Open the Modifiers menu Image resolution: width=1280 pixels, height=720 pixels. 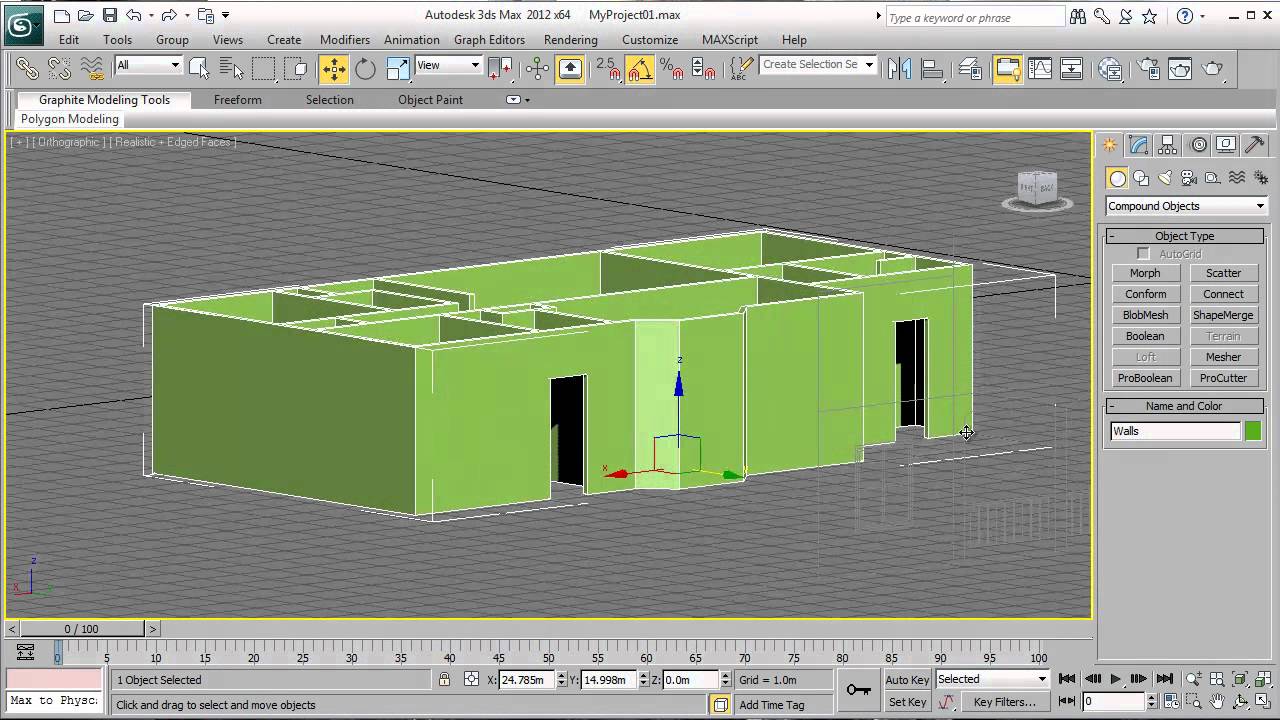345,39
